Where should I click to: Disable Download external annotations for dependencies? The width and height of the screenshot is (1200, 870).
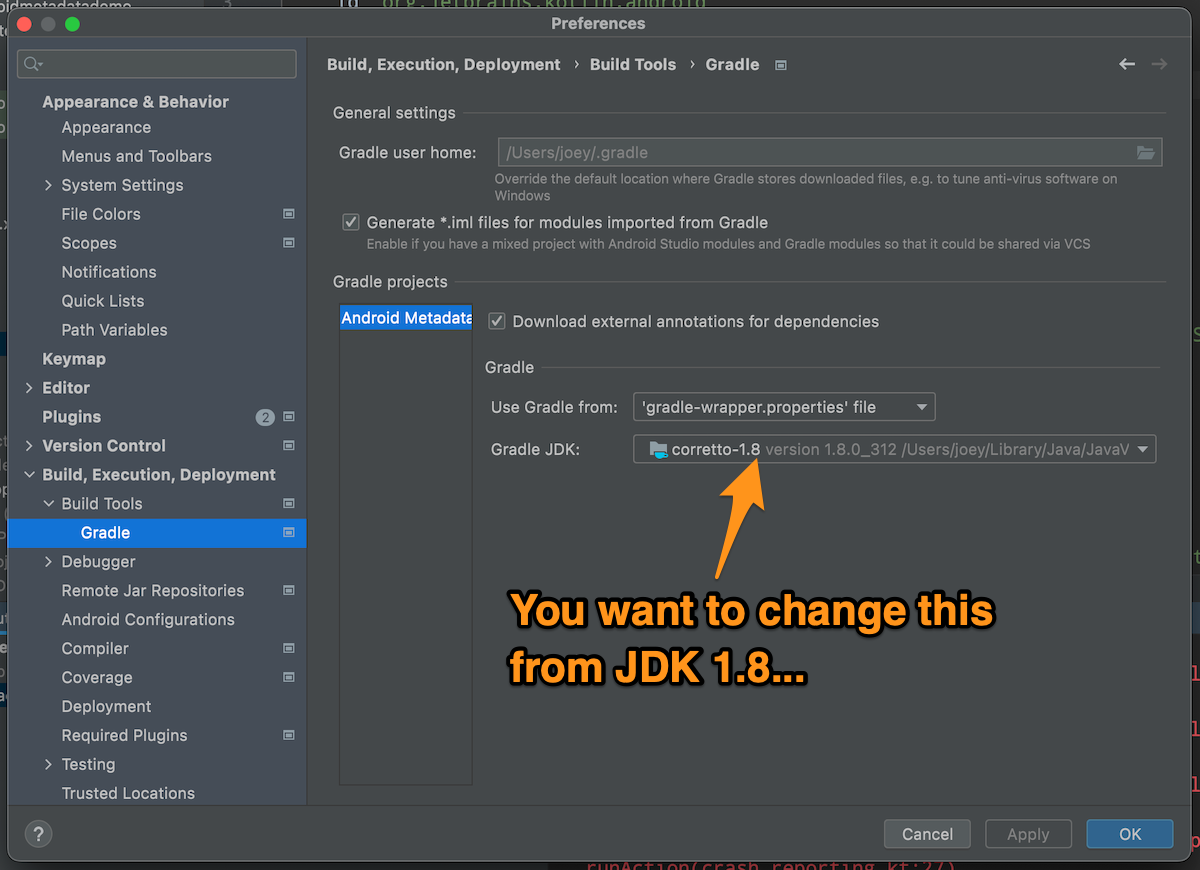pyautogui.click(x=497, y=321)
